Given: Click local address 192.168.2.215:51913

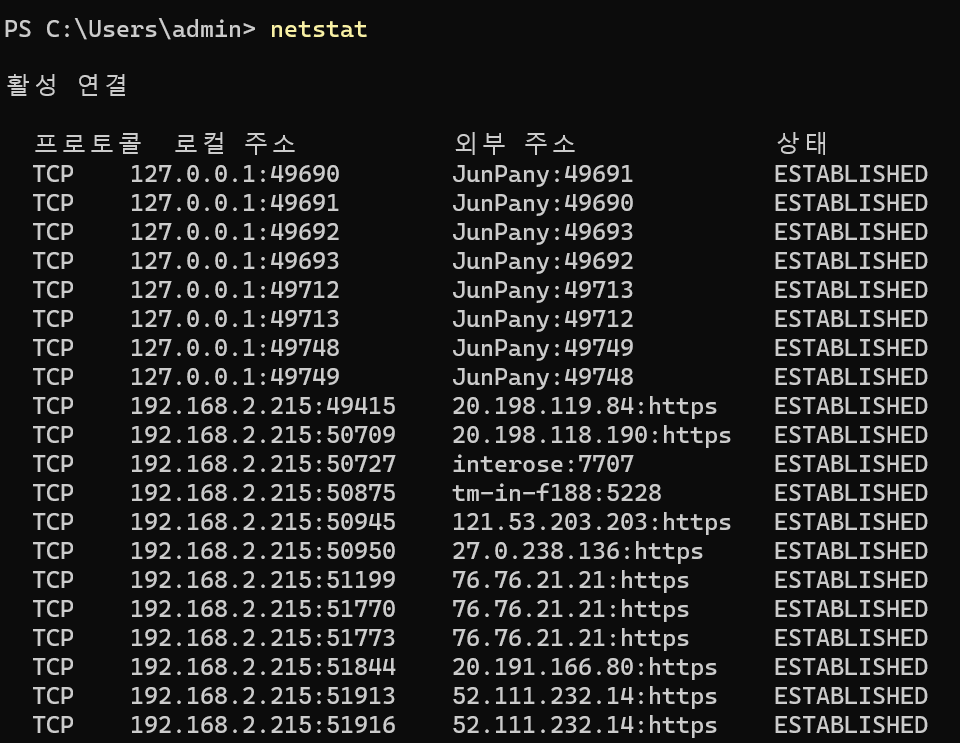Looking at the screenshot, I should [x=263, y=696].
